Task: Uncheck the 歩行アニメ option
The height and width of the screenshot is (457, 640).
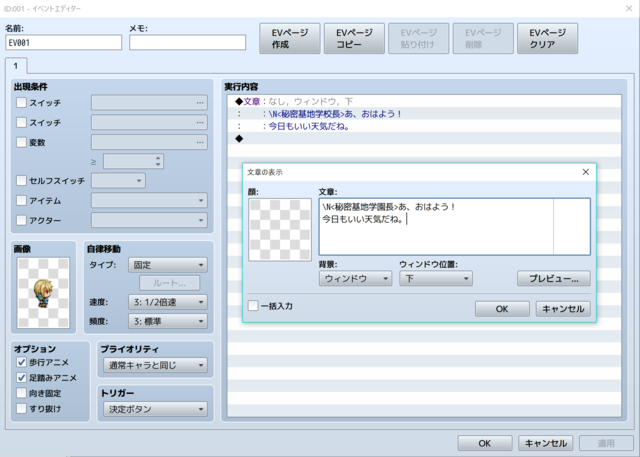Action: coord(21,362)
